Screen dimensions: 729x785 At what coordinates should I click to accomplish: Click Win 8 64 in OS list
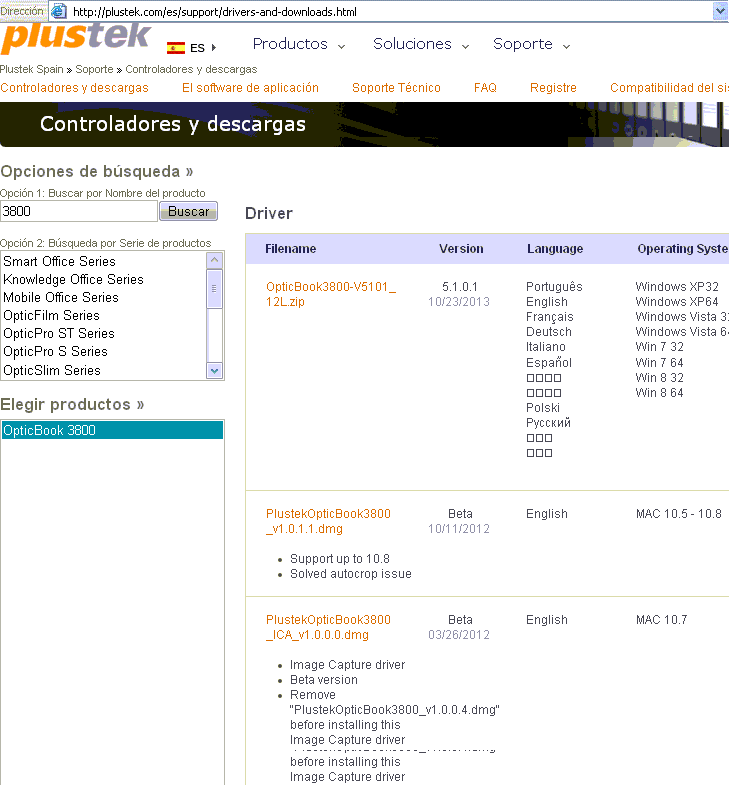(x=659, y=392)
